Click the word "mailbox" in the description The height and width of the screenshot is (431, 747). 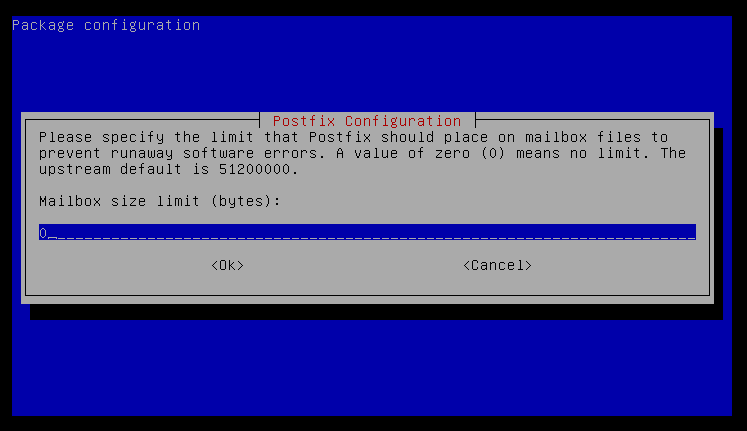[555, 137]
